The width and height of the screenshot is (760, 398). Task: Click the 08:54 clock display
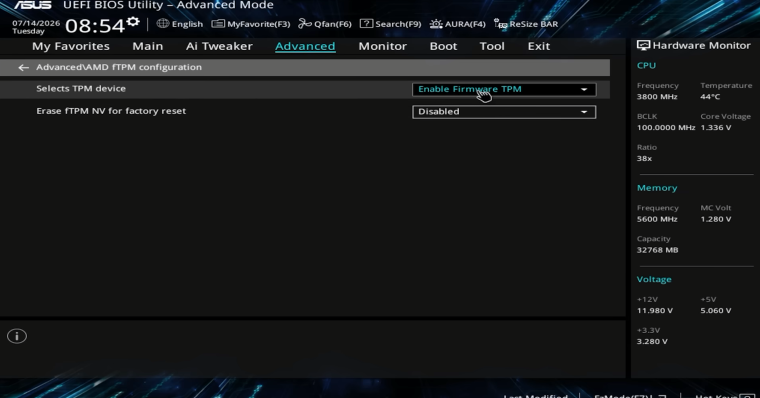tap(95, 26)
